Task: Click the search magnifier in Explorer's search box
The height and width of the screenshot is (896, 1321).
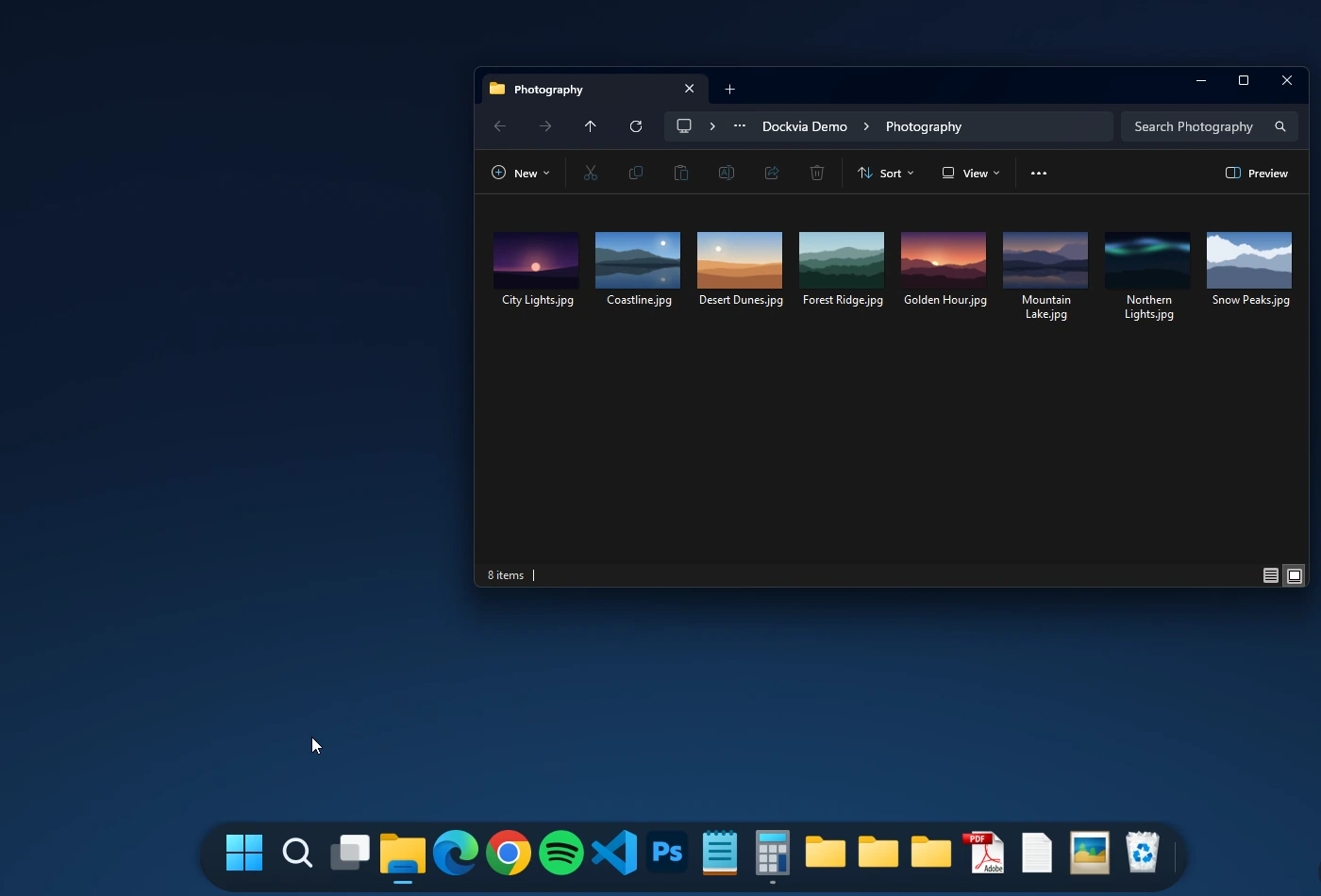Action: [1280, 126]
